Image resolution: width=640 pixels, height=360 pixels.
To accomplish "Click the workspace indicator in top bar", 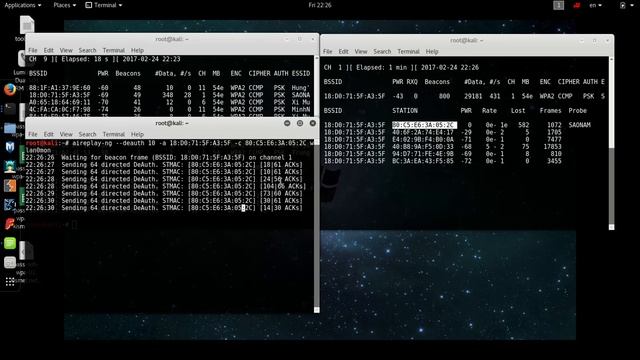I will 558,5.
